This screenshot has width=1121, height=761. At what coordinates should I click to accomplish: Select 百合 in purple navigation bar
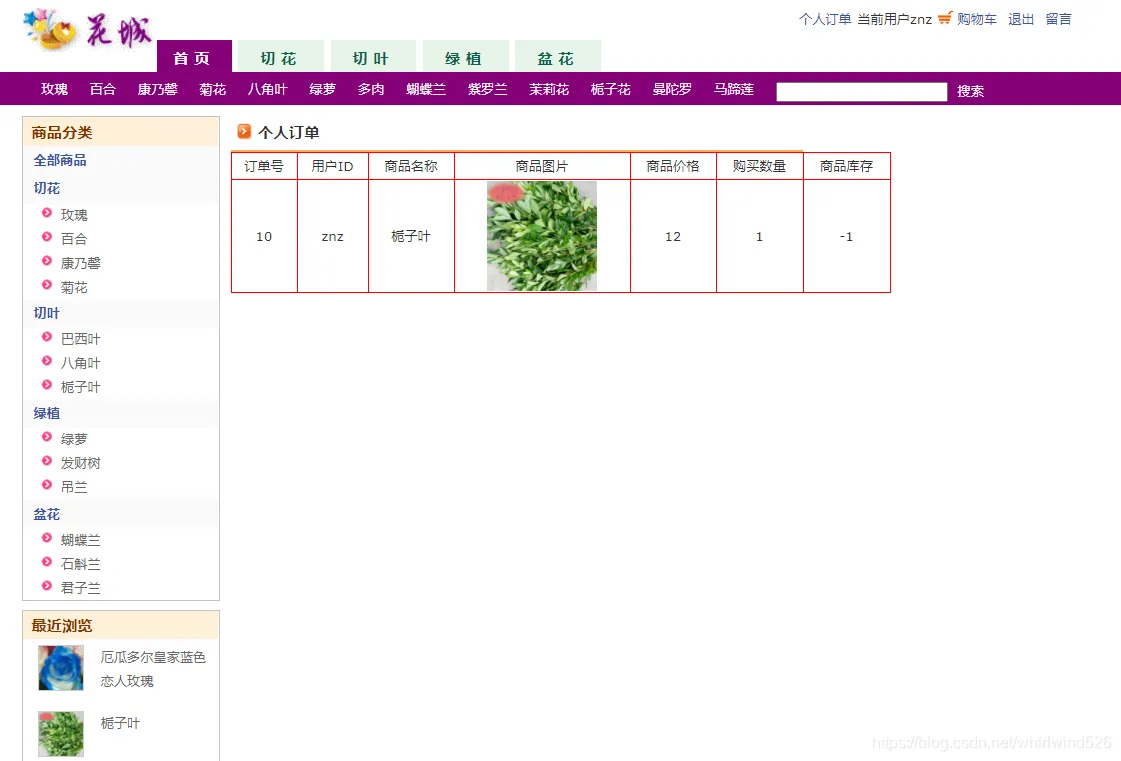pos(102,89)
